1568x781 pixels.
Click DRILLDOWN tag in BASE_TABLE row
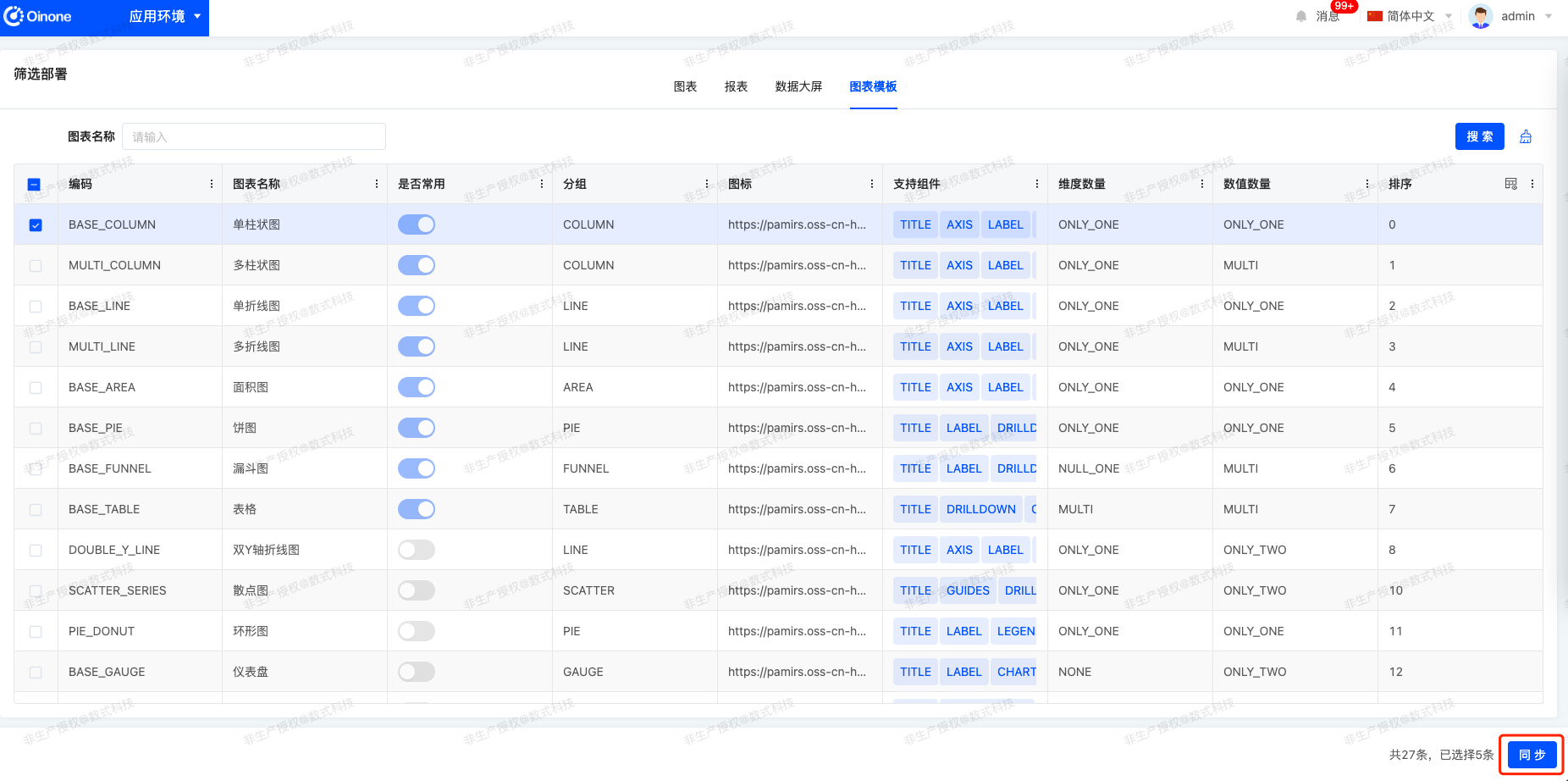pos(980,509)
